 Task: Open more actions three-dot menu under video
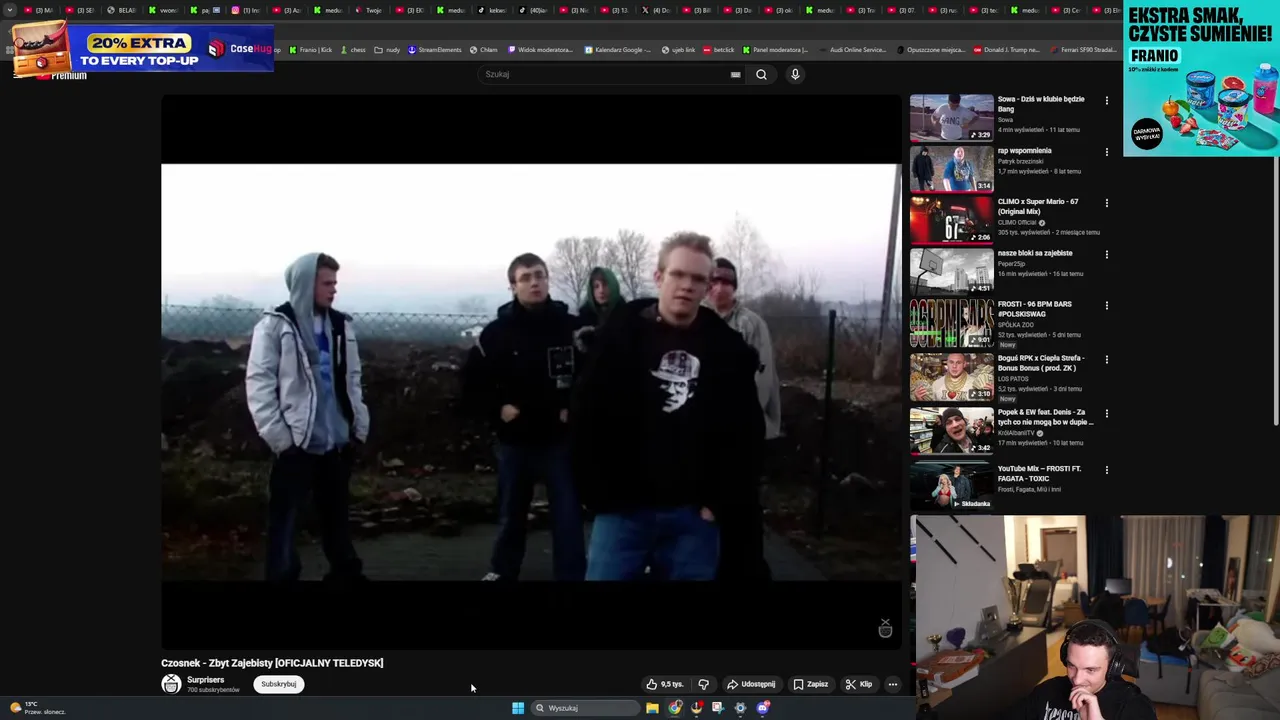(x=892, y=684)
